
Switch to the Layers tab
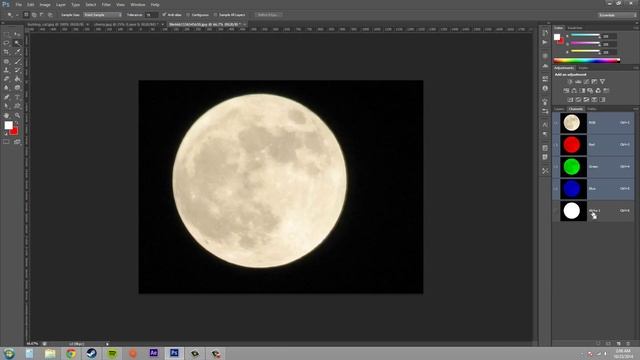coord(559,109)
